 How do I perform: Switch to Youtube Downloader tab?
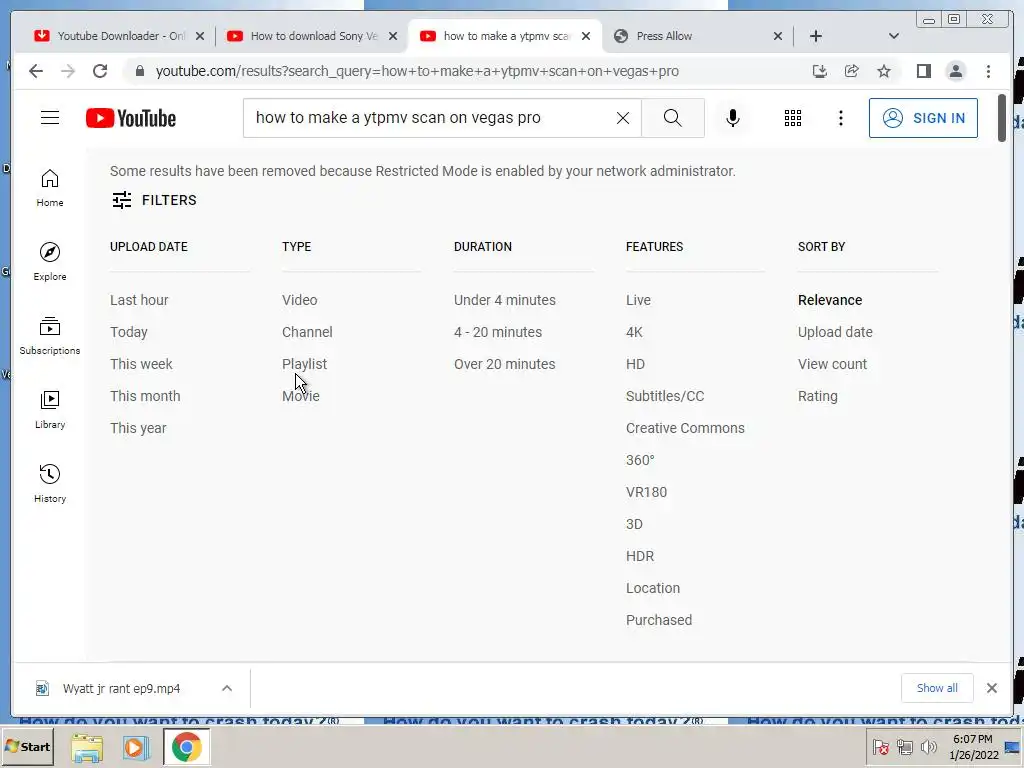pos(114,36)
